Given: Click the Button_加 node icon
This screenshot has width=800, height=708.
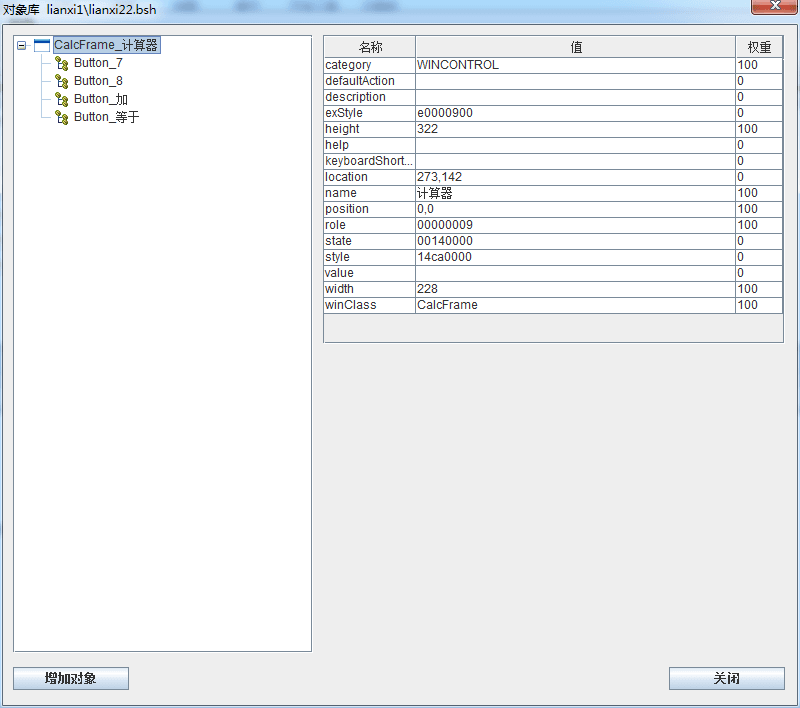Looking at the screenshot, I should [x=61, y=99].
